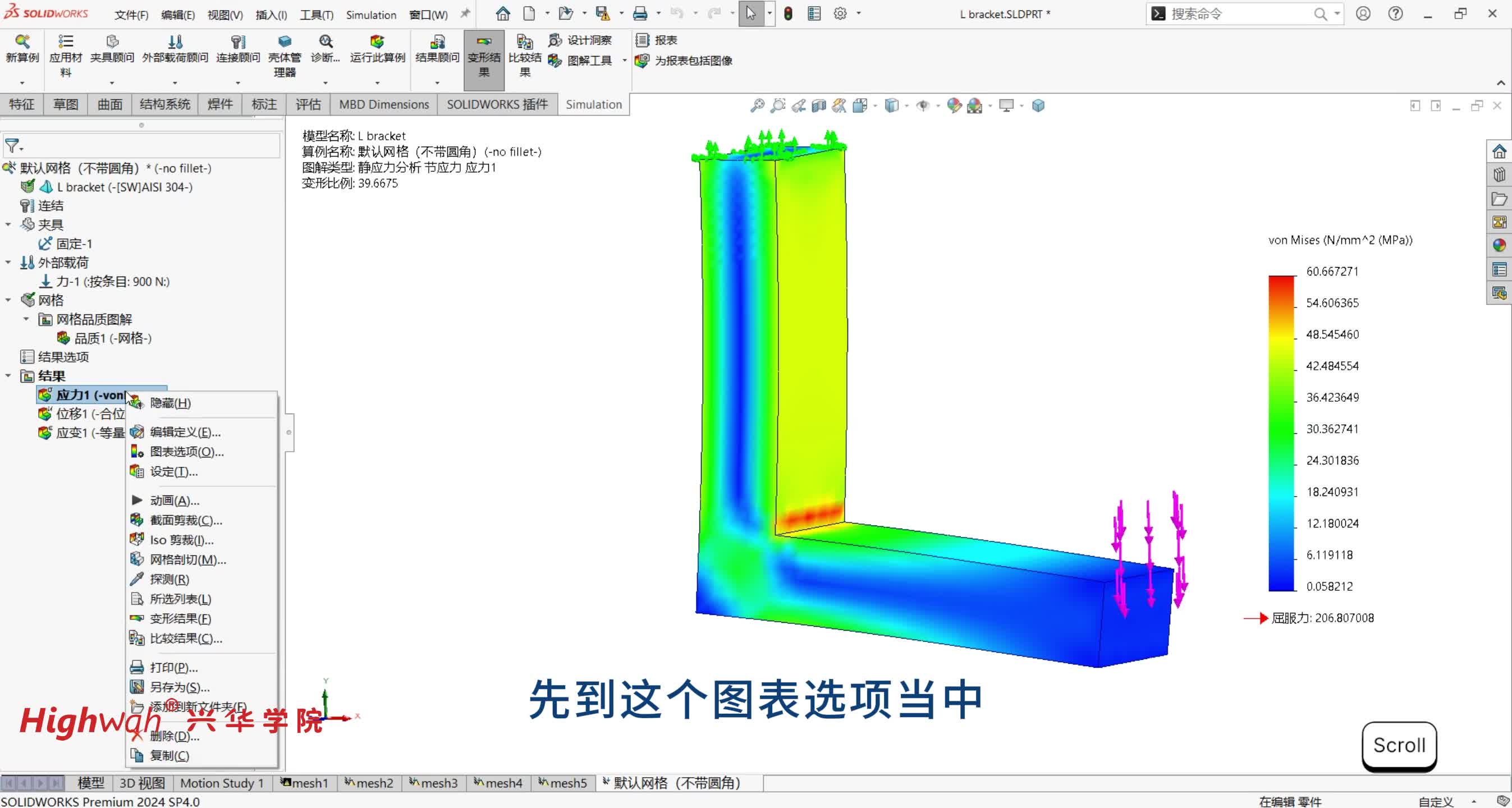Select 图表选项(O)... from context menu

pyautogui.click(x=186, y=452)
